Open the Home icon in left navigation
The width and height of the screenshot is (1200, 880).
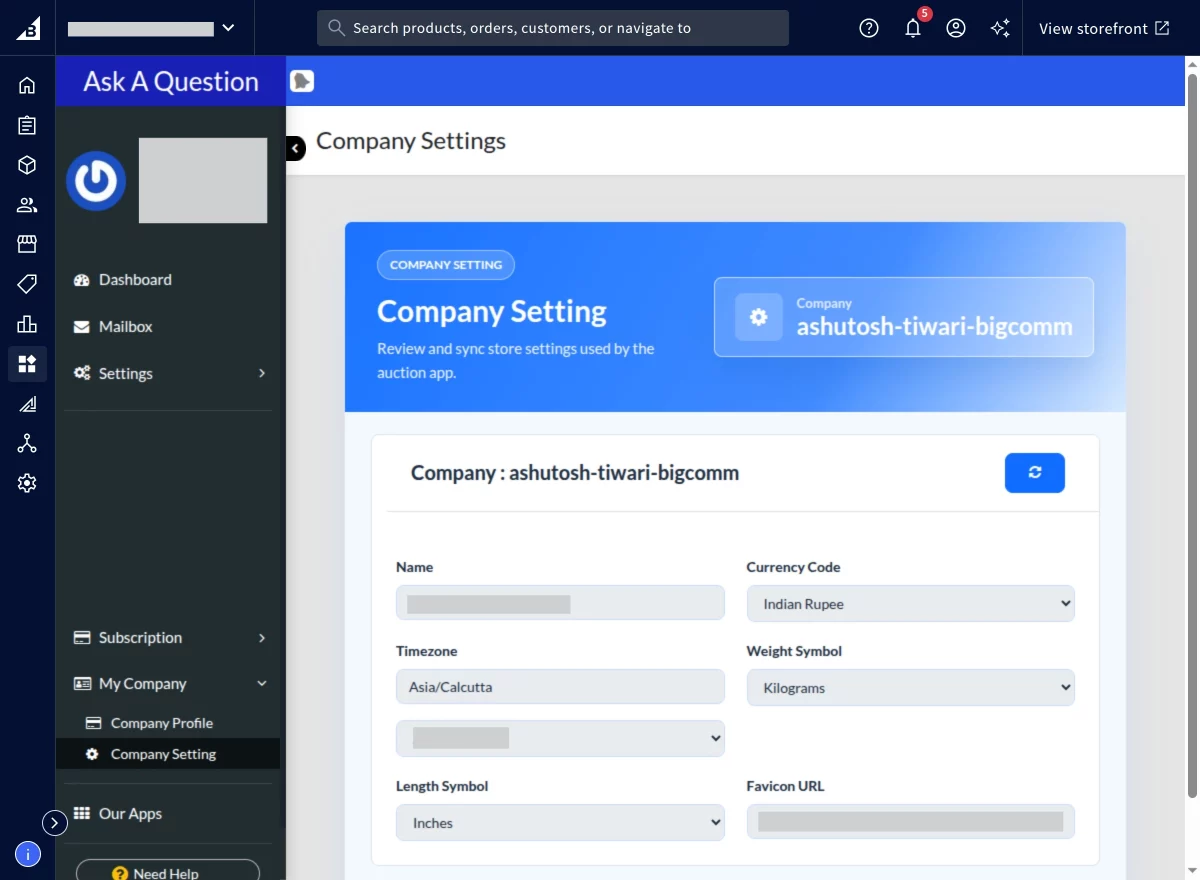(x=27, y=85)
